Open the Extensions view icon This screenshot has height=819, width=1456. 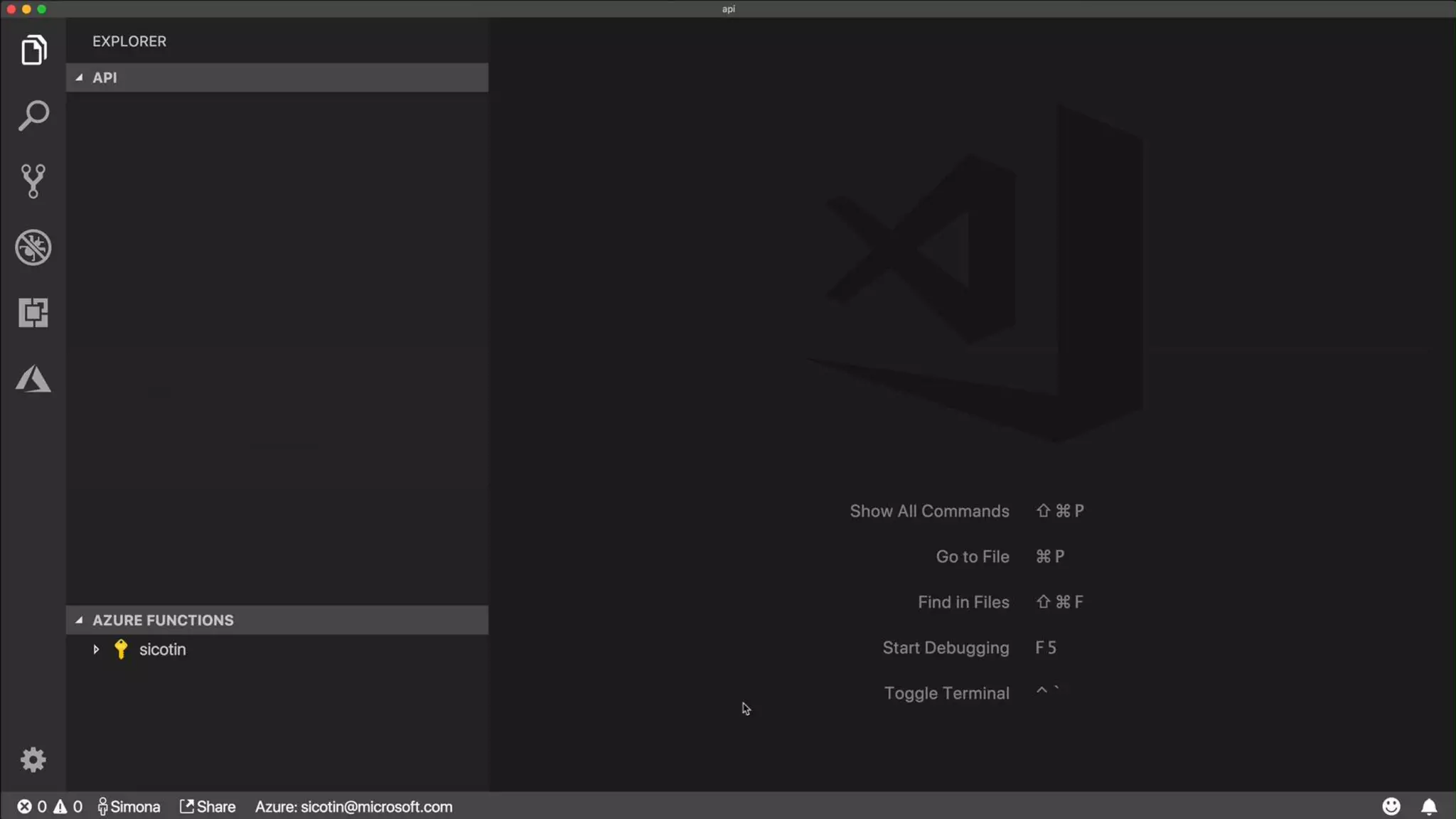pos(33,313)
